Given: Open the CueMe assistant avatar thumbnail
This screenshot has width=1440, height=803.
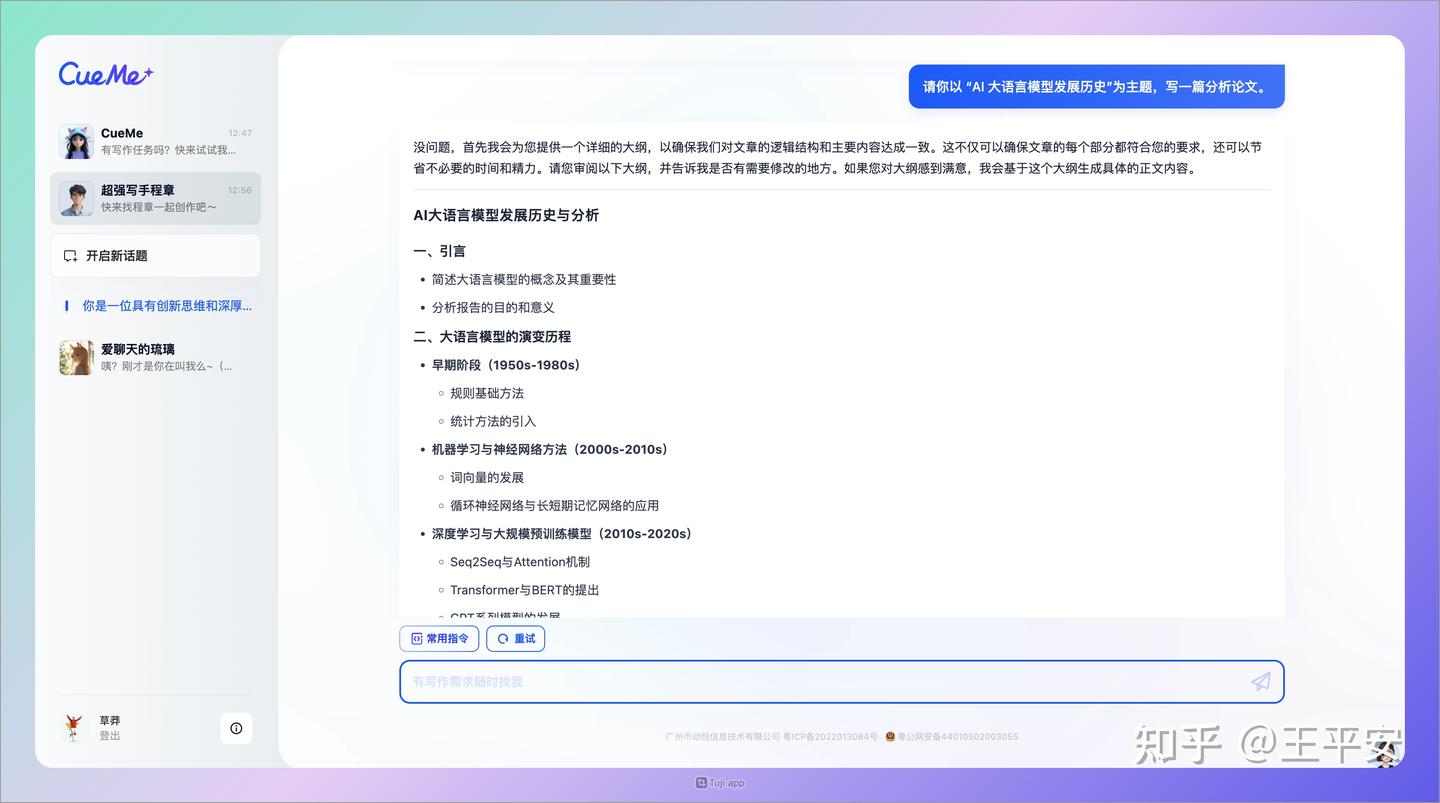Looking at the screenshot, I should pos(76,140).
